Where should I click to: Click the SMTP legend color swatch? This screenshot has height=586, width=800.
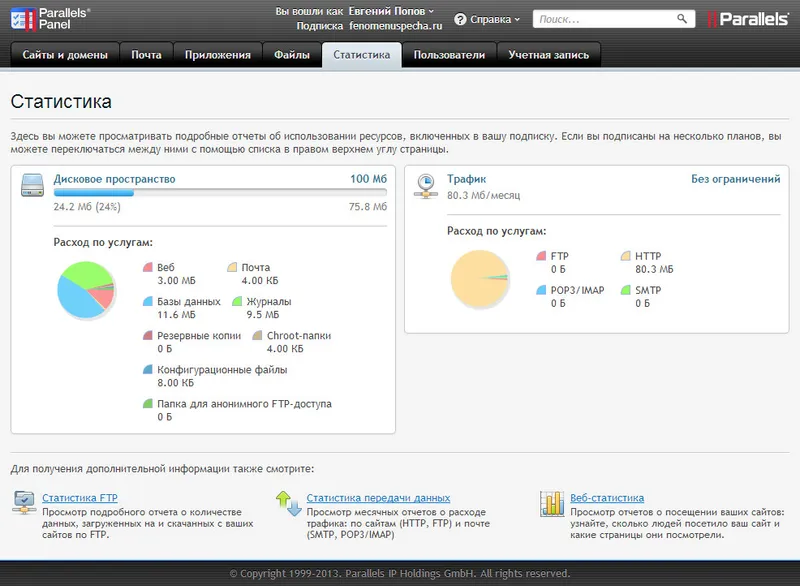(626, 290)
